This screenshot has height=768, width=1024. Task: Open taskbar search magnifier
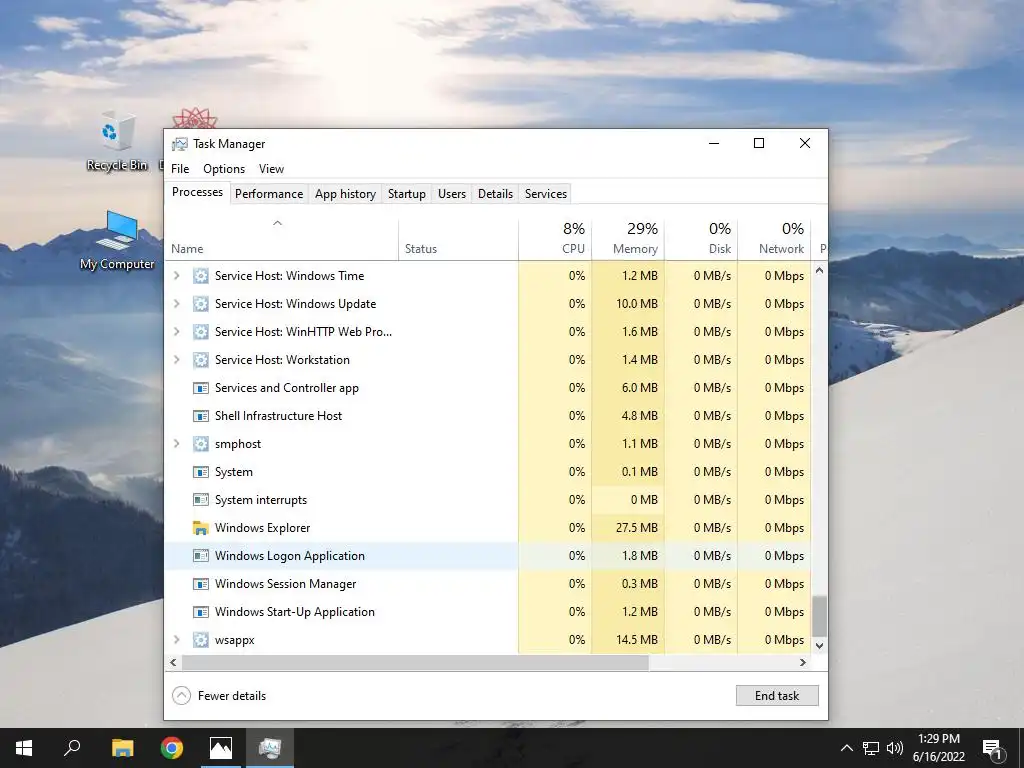(x=72, y=748)
